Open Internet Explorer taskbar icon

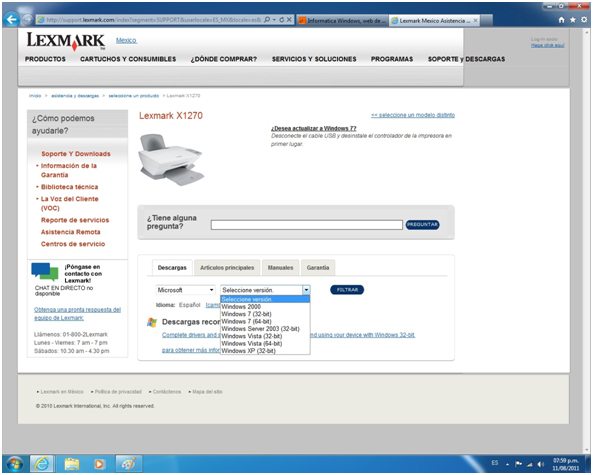[x=42, y=464]
